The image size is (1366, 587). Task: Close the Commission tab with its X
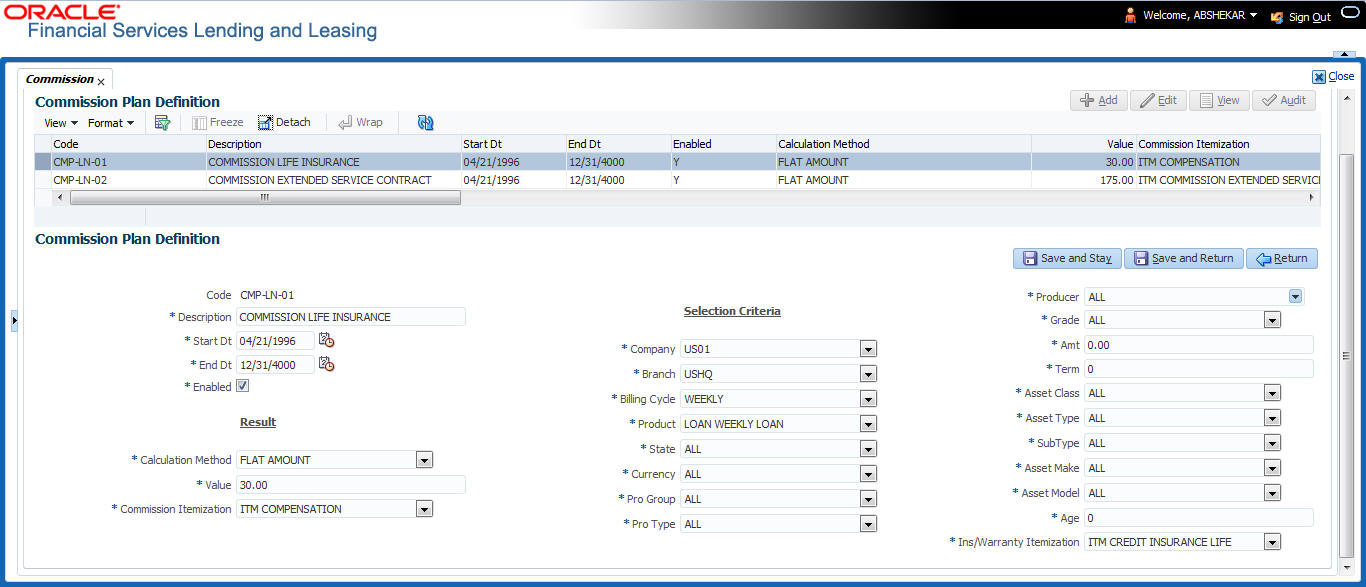click(x=101, y=81)
